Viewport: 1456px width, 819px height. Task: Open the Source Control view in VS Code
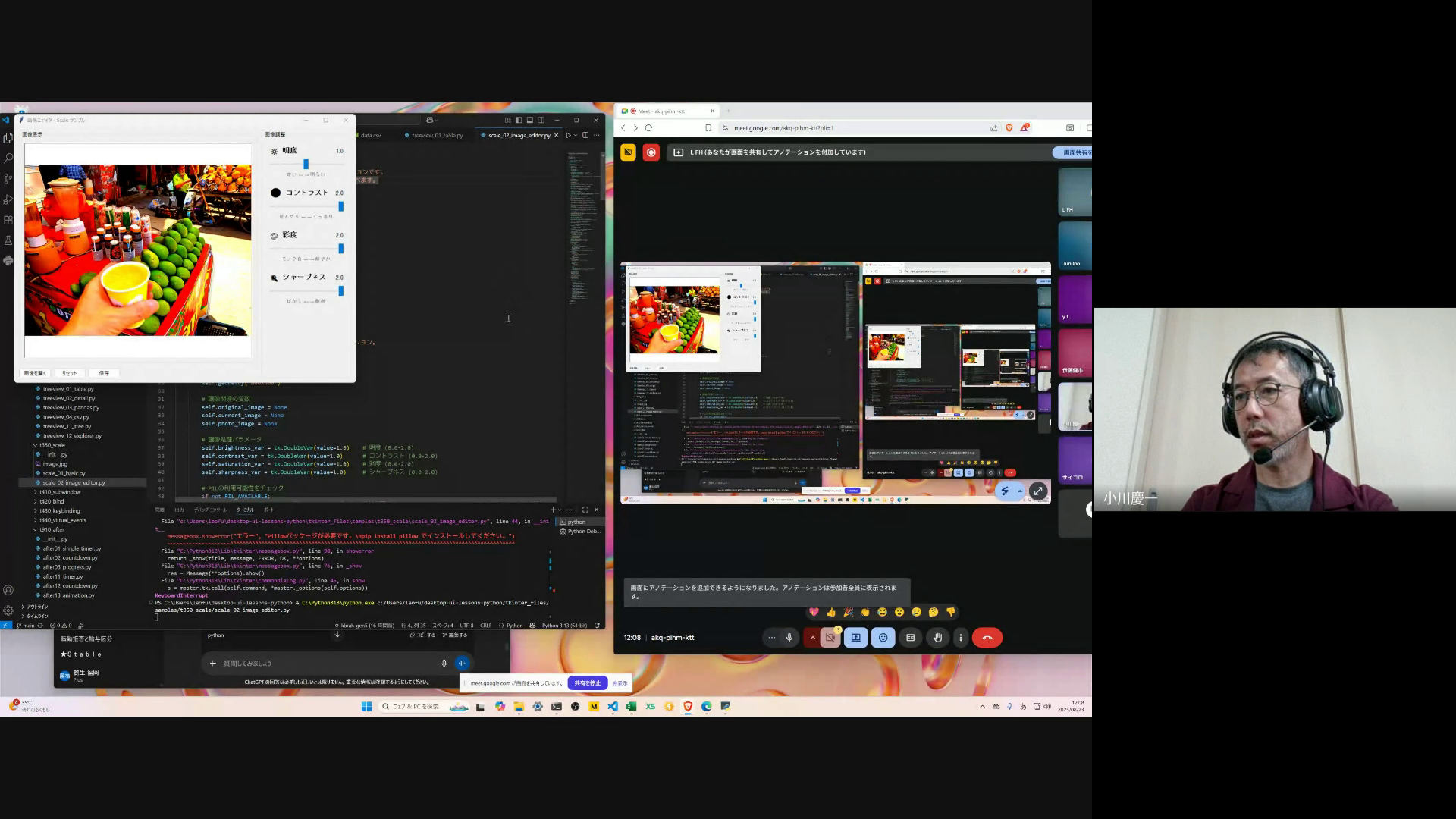(x=8, y=179)
